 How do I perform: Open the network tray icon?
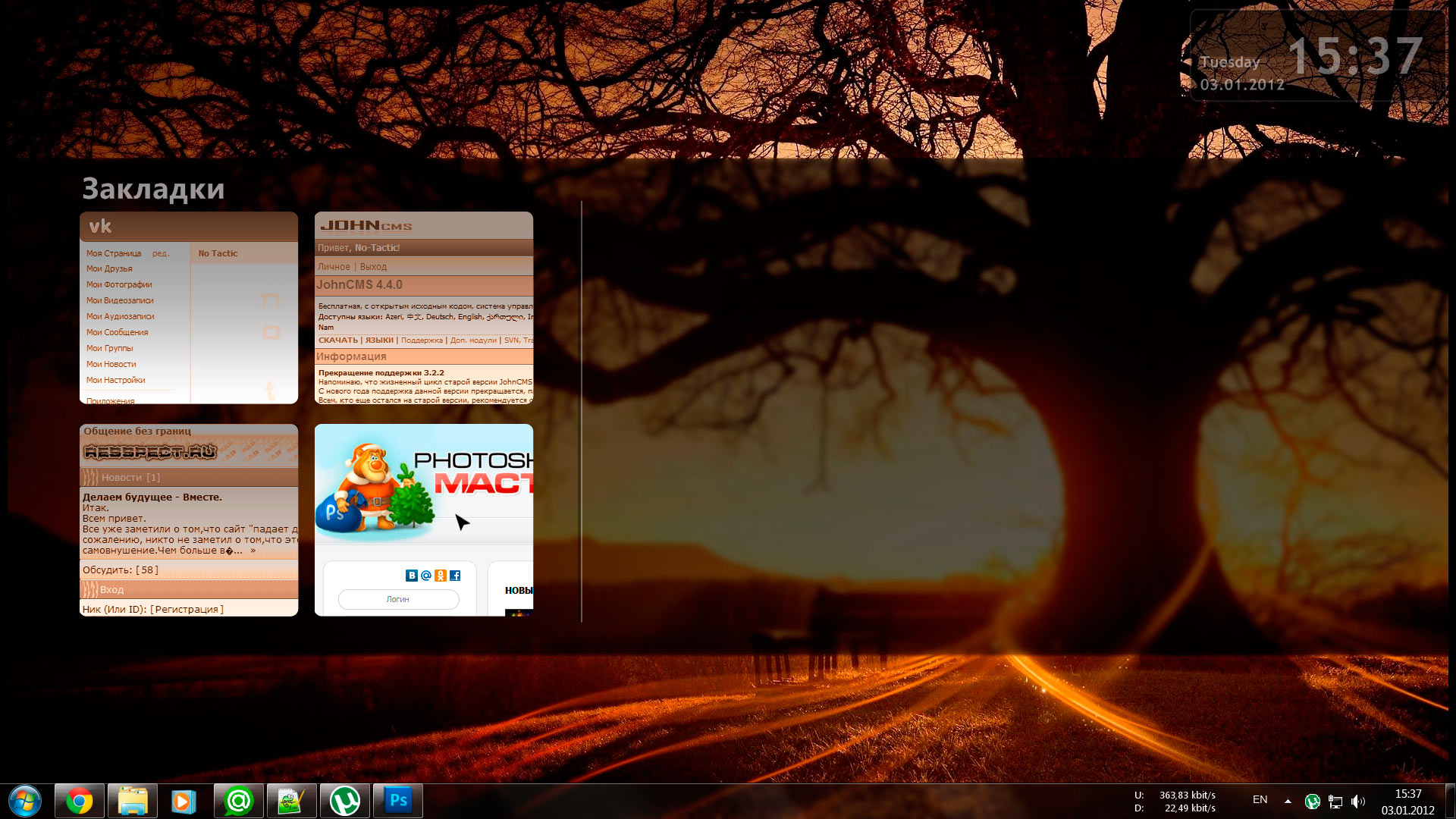pyautogui.click(x=1335, y=801)
